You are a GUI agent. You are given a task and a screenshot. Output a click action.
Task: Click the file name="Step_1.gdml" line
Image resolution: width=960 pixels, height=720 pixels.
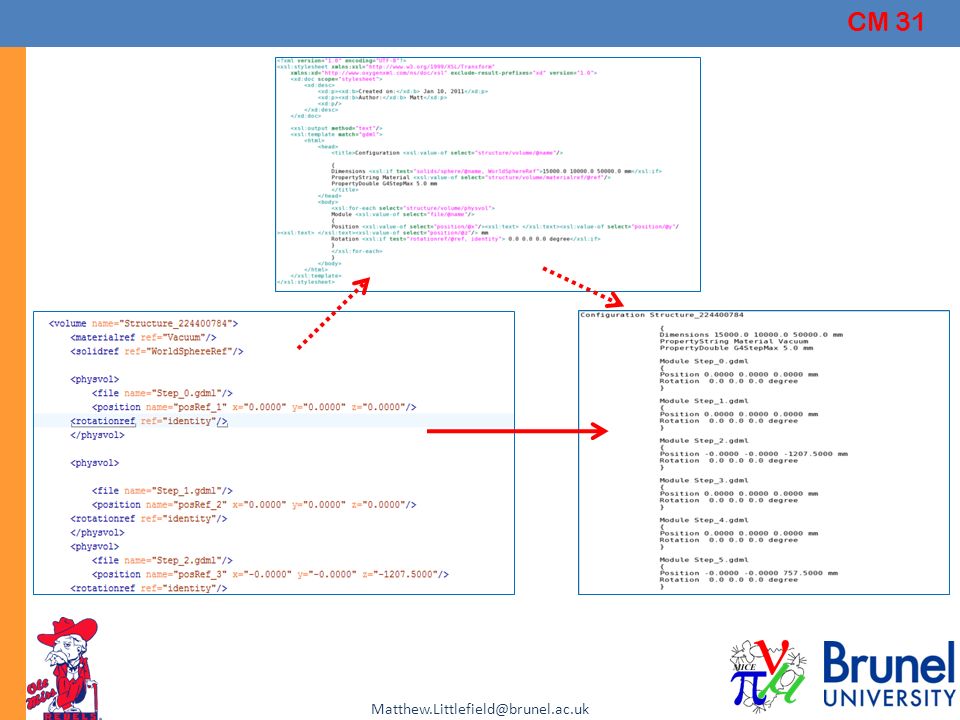[162, 490]
